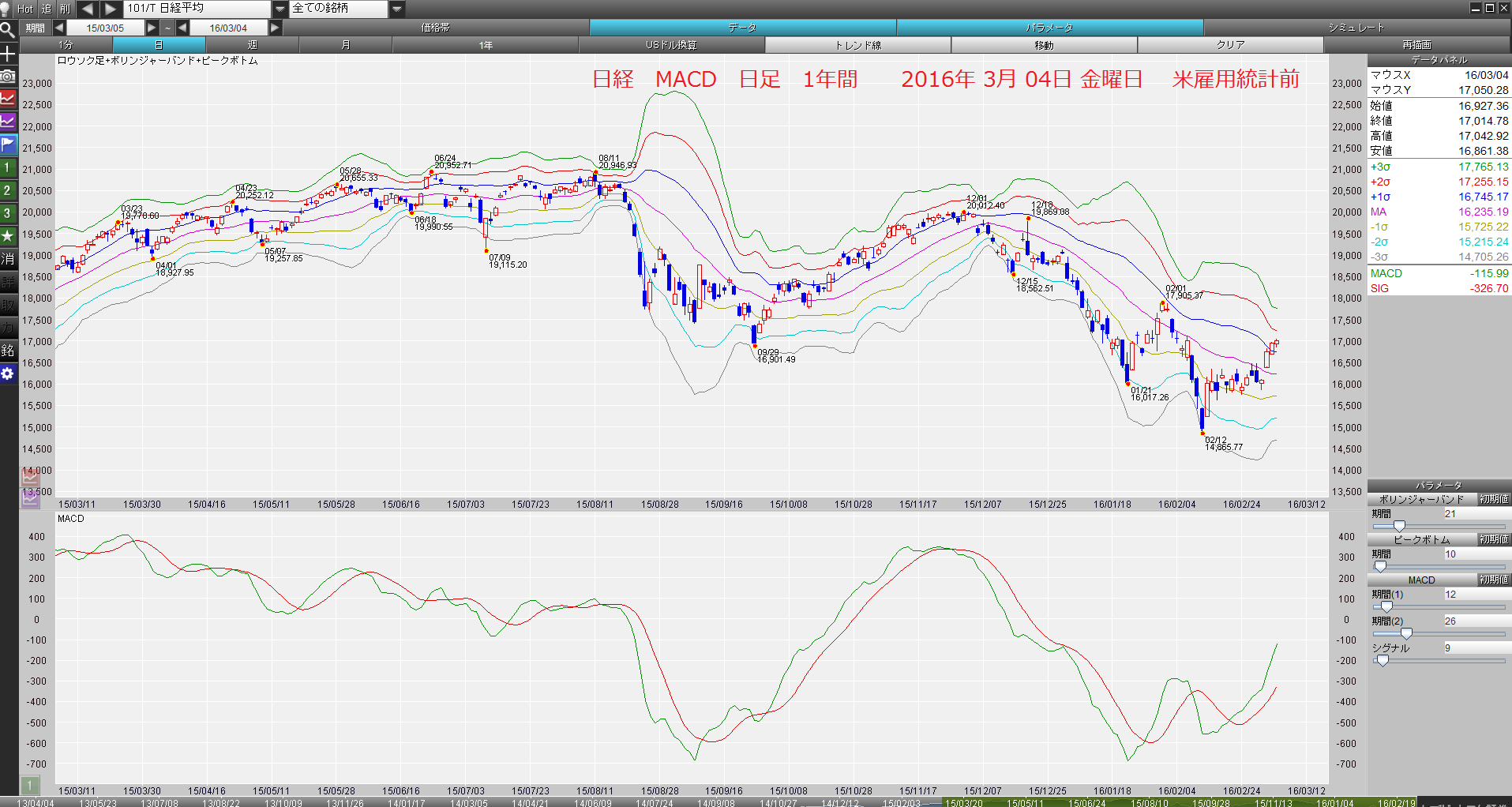Select the purple sub-chart indicator icon
This screenshot has width=1512, height=807.
(8, 122)
